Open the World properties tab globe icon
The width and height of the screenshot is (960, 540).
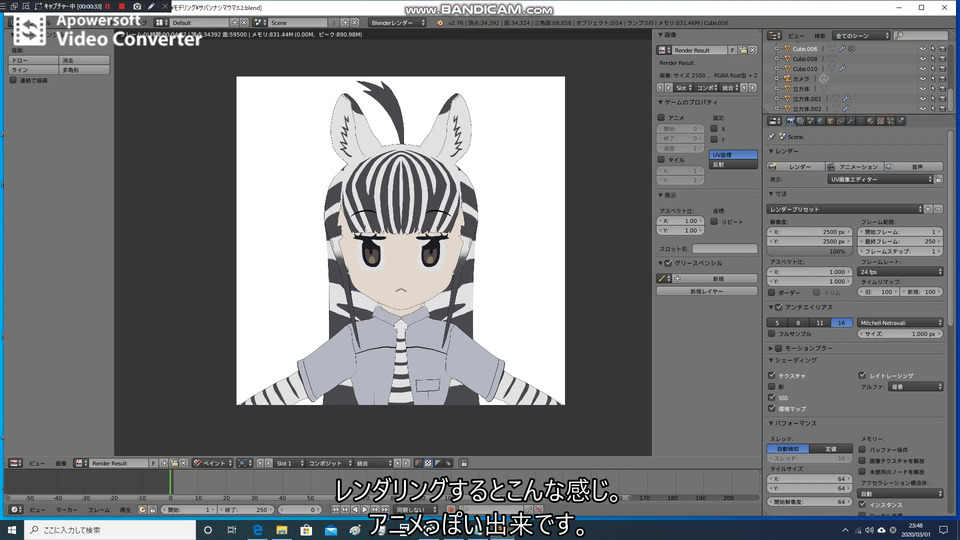(820, 121)
